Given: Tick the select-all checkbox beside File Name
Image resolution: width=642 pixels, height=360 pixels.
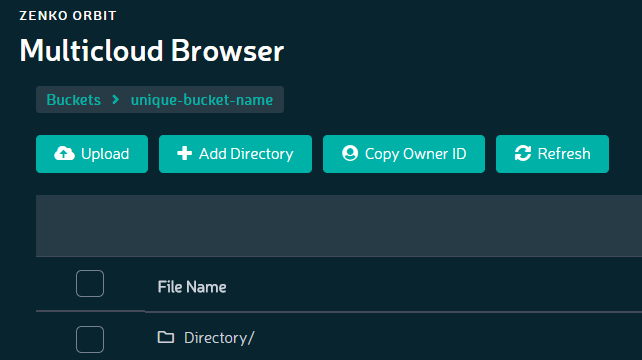Looking at the screenshot, I should (x=90, y=283).
